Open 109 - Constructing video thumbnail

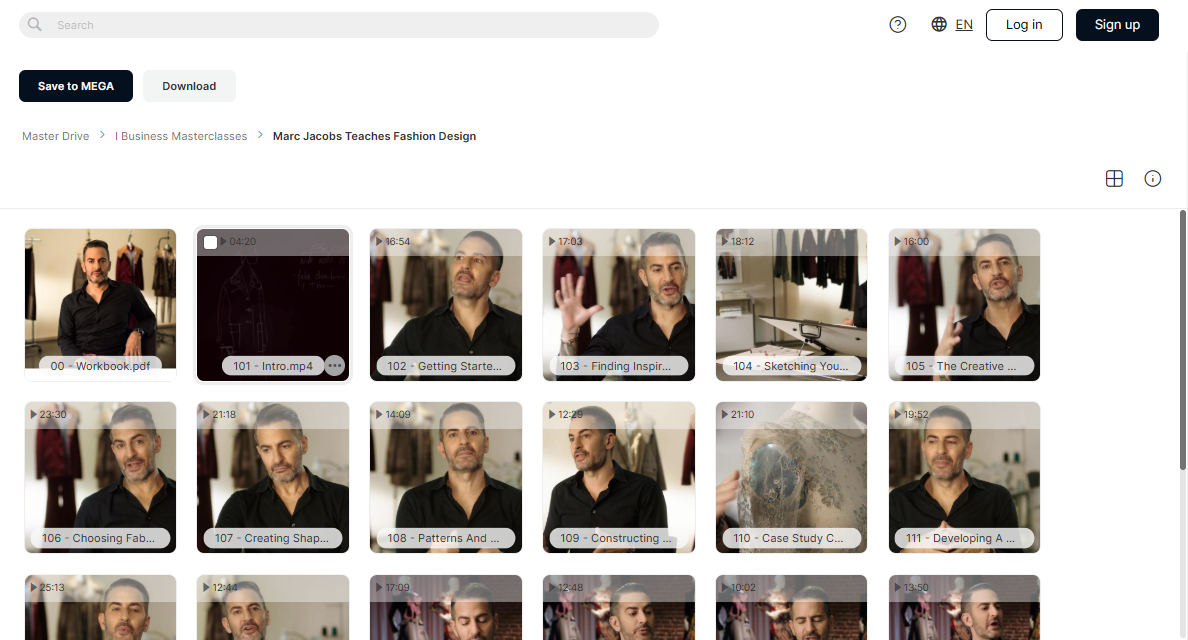point(618,477)
